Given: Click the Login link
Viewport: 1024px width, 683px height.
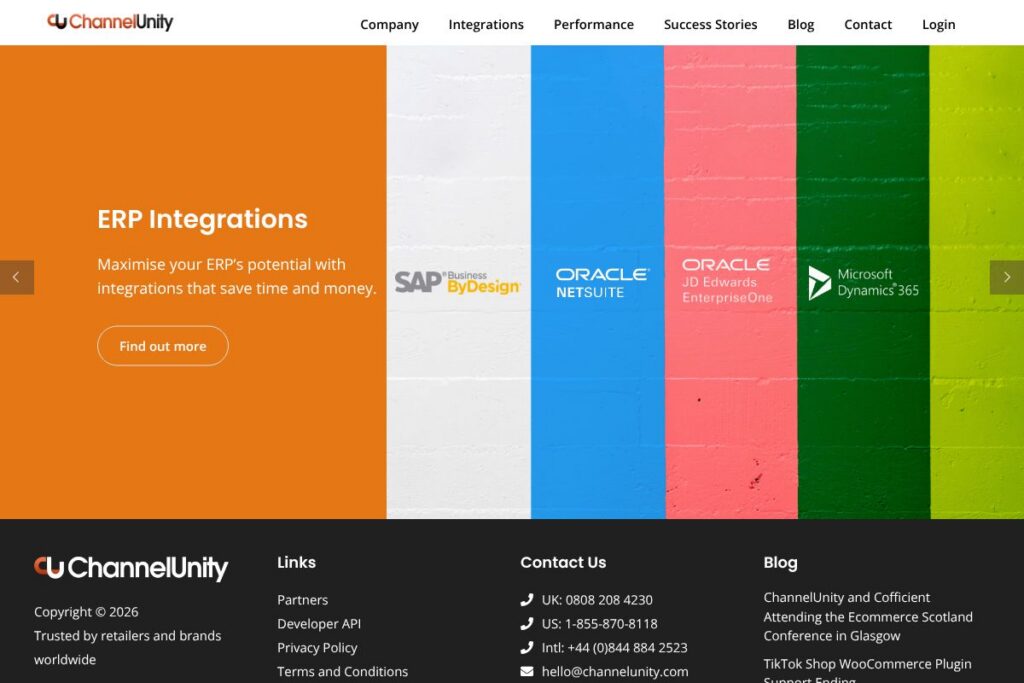Looking at the screenshot, I should pyautogui.click(x=938, y=24).
